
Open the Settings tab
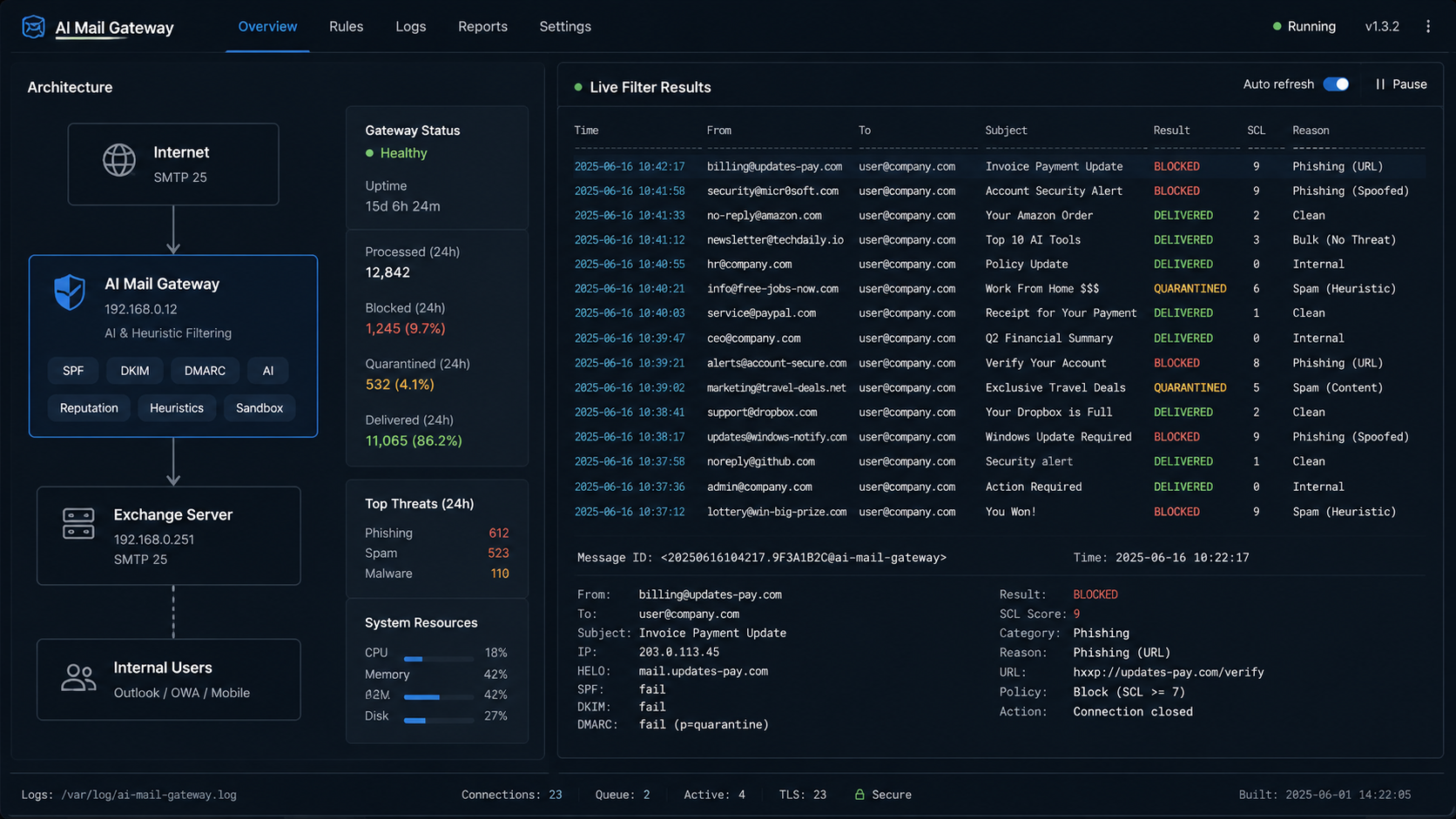coord(565,27)
